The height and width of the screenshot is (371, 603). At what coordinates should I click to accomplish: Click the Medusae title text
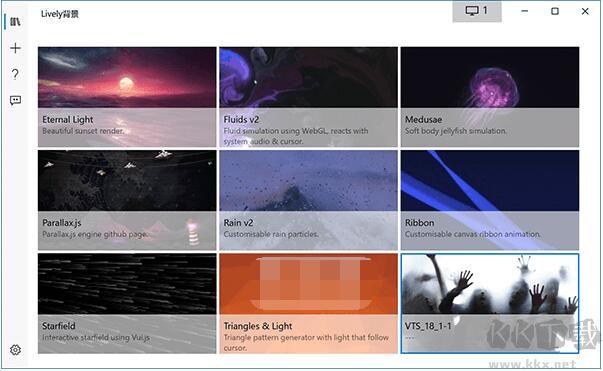coord(423,120)
